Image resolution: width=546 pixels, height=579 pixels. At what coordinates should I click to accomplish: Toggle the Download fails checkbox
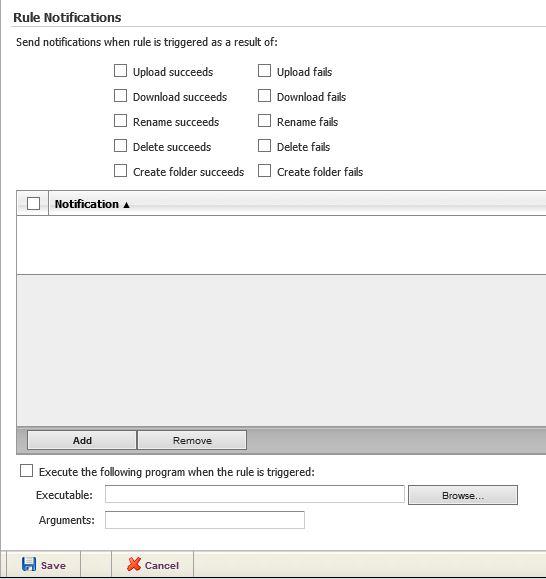tap(264, 96)
